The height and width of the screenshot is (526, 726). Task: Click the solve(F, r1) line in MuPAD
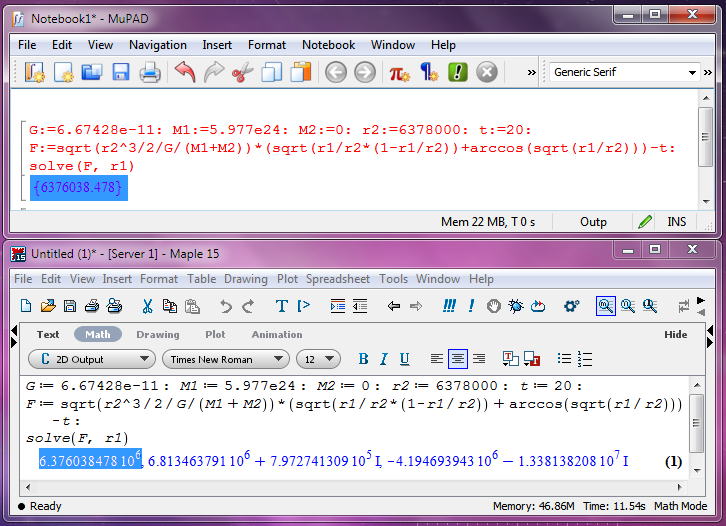81,166
